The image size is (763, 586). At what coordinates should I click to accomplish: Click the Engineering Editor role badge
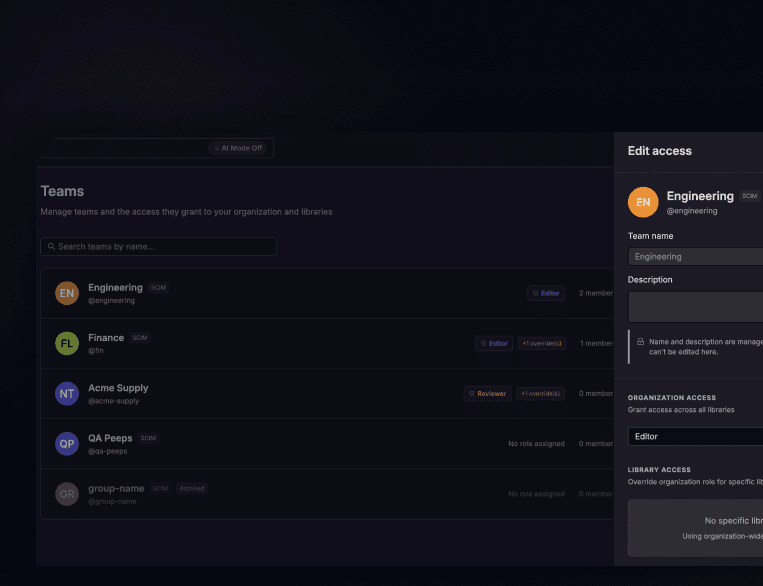pos(546,293)
